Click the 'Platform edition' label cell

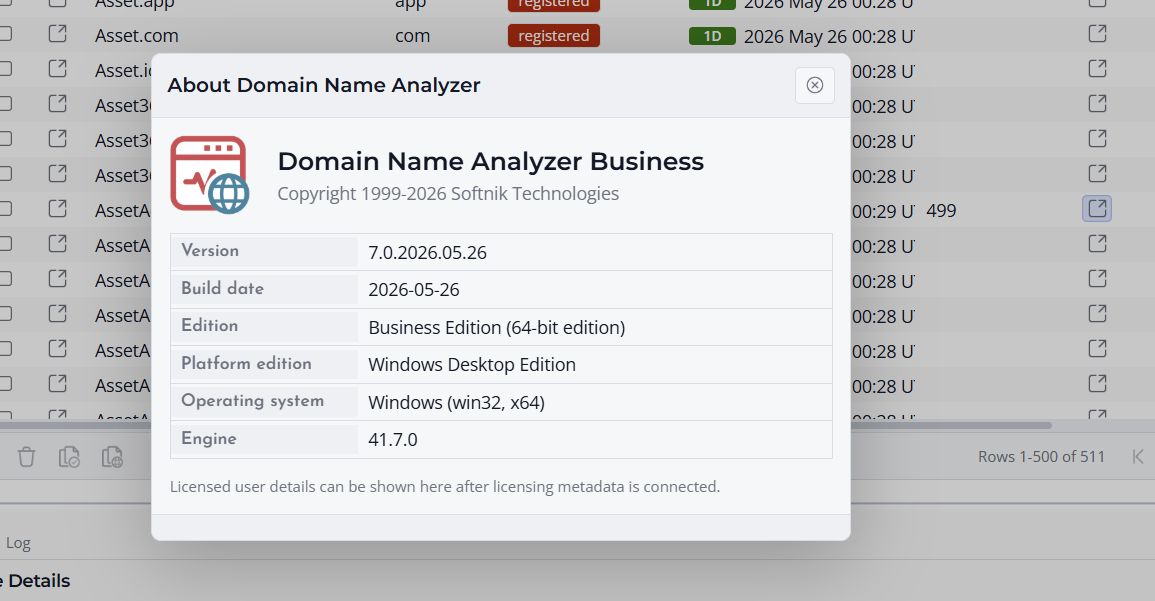[264, 364]
